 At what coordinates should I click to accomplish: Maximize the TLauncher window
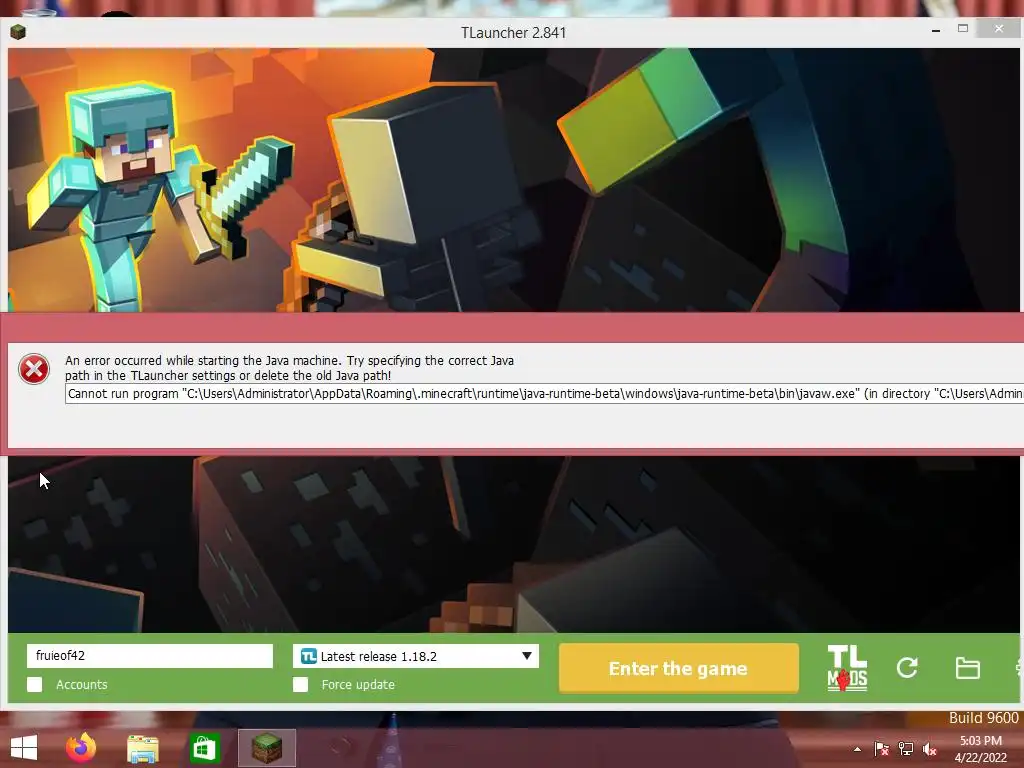[963, 29]
